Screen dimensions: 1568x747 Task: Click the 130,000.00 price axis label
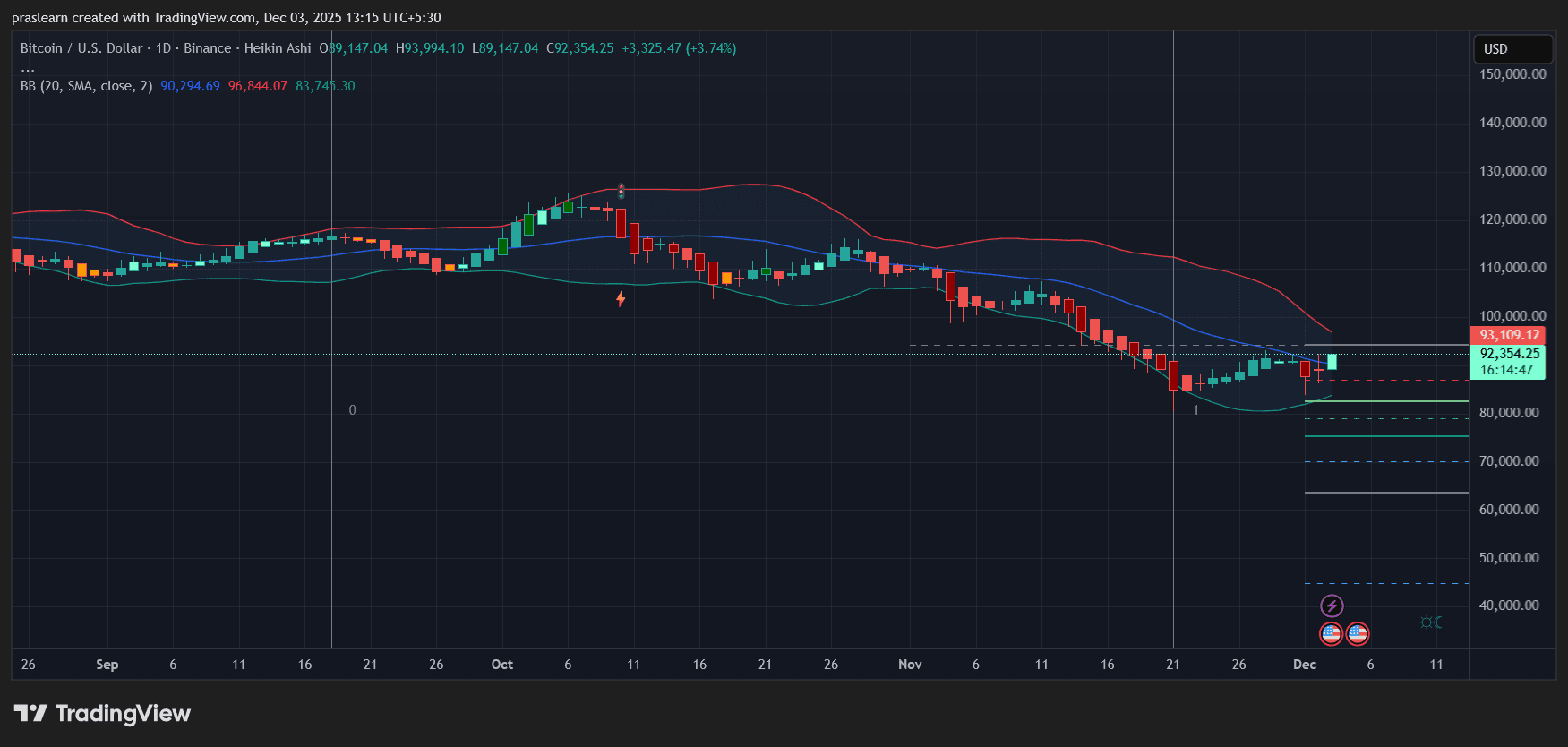coord(1512,171)
